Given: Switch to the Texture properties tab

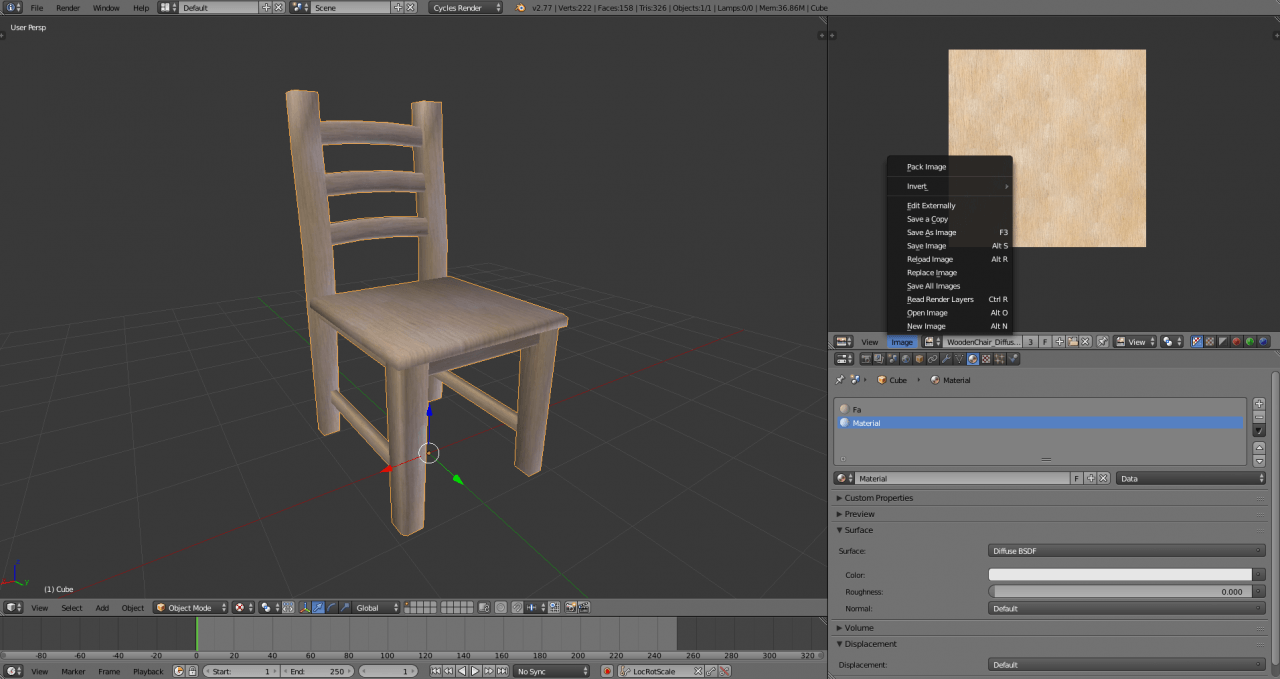Looking at the screenshot, I should (x=986, y=359).
